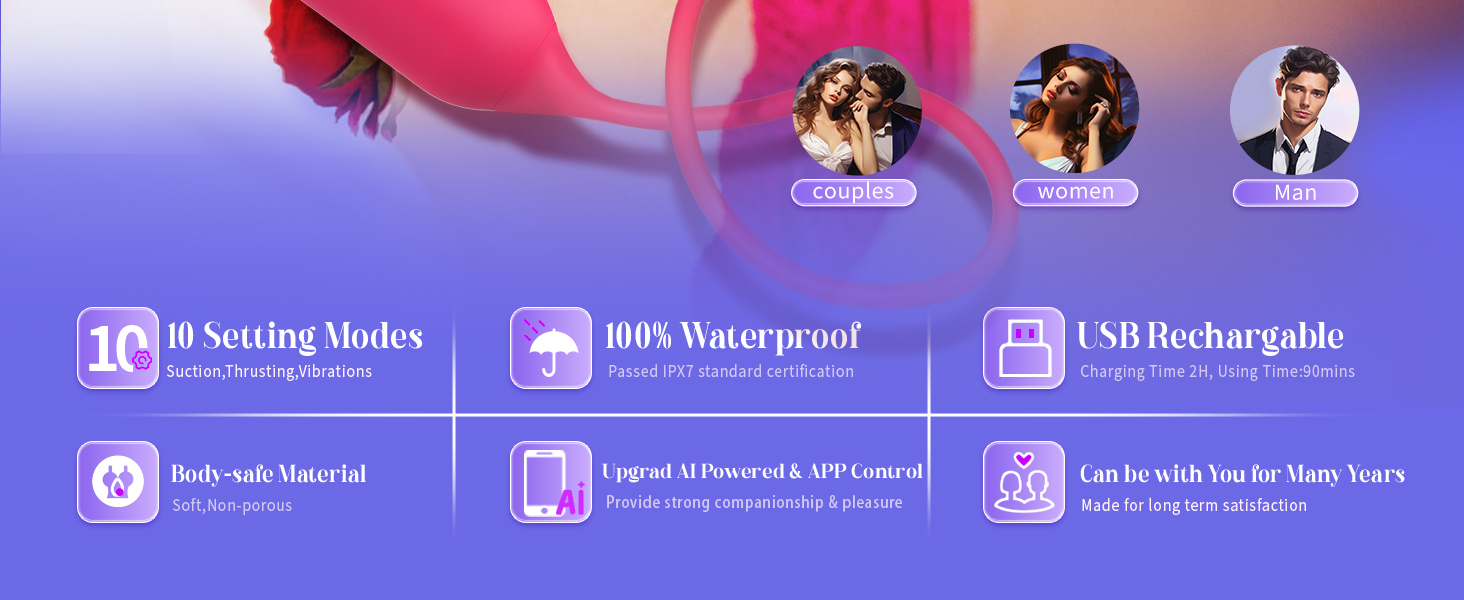
Task: Click the Charging Time 2H description
Action: [x=1218, y=372]
